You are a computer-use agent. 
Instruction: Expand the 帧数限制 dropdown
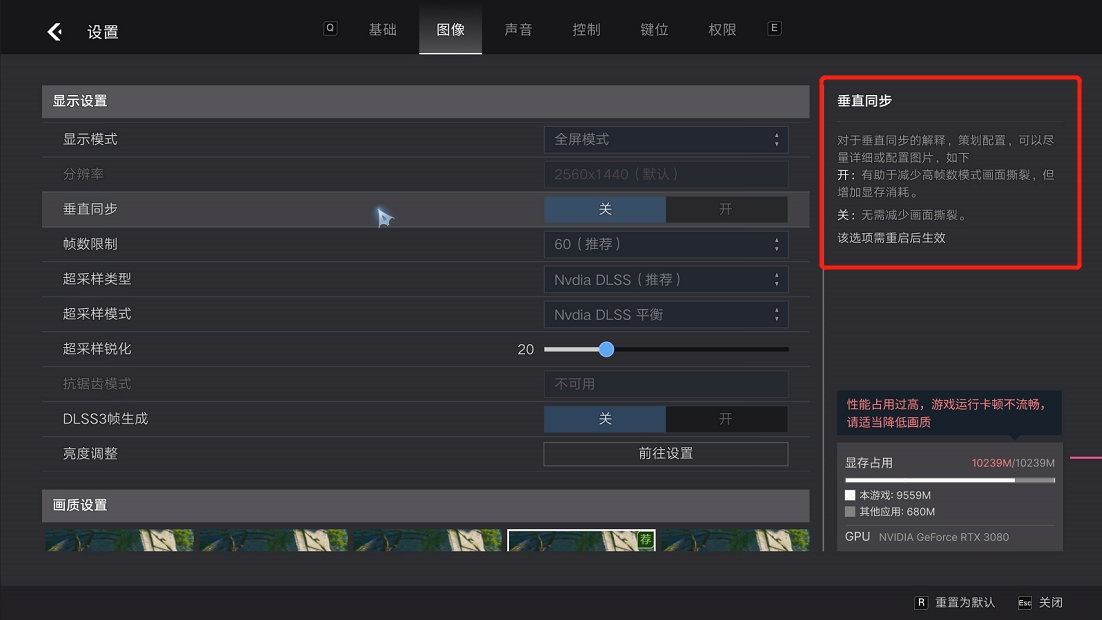point(666,244)
